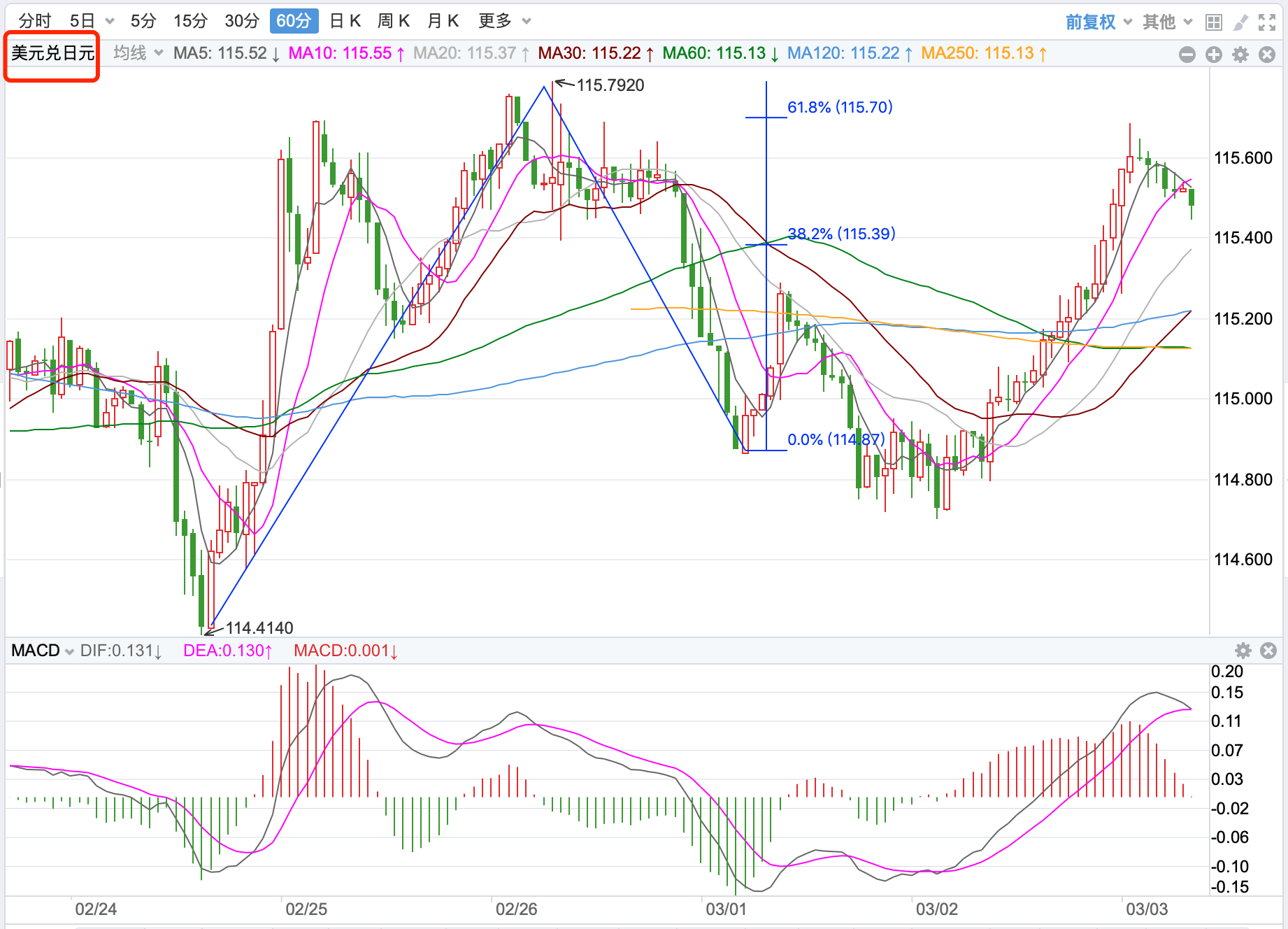This screenshot has width=1288, height=929.
Task: Click the MA120: 115.22 indicator label
Action: (x=850, y=53)
